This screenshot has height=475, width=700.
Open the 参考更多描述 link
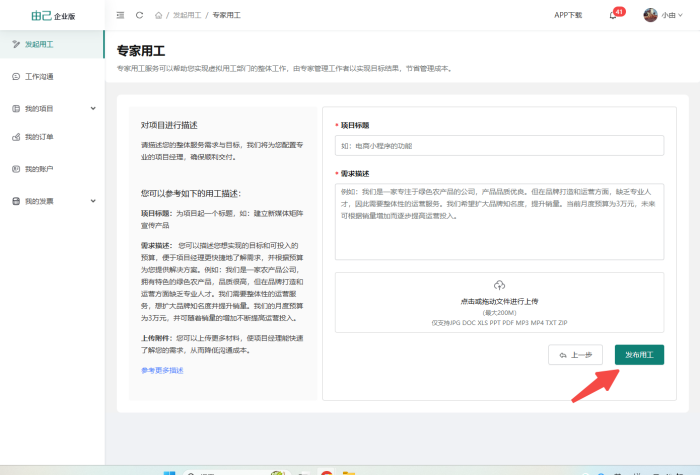point(162,370)
